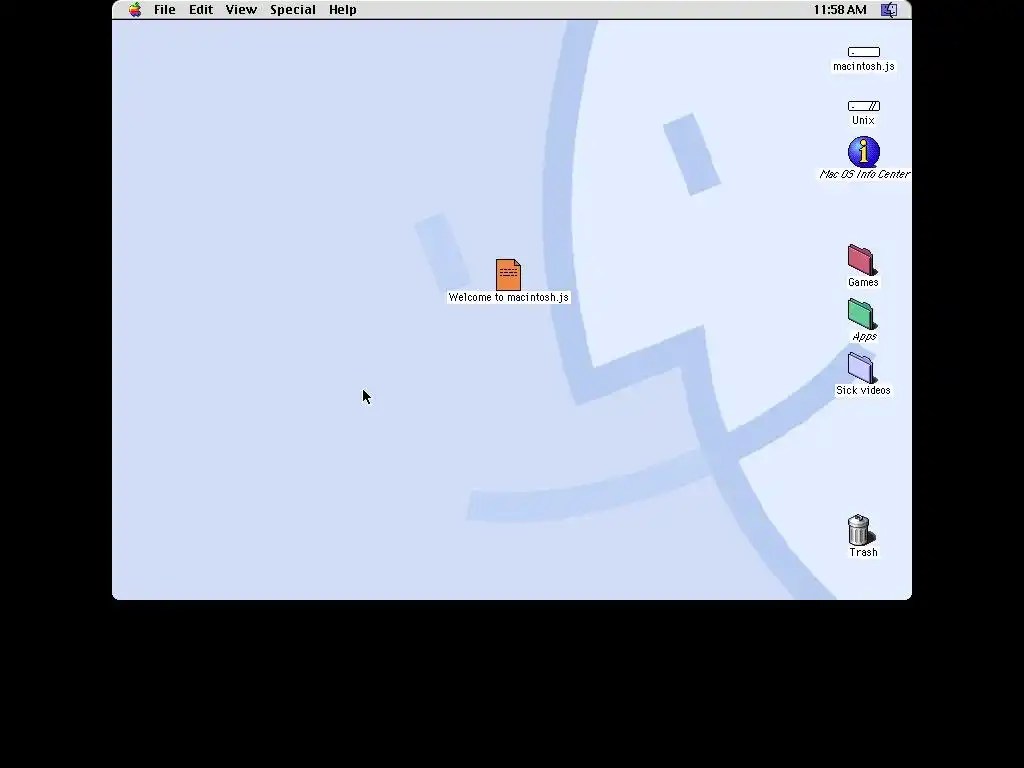Viewport: 1024px width, 768px height.
Task: Open the Help menu
Action: pos(343,10)
